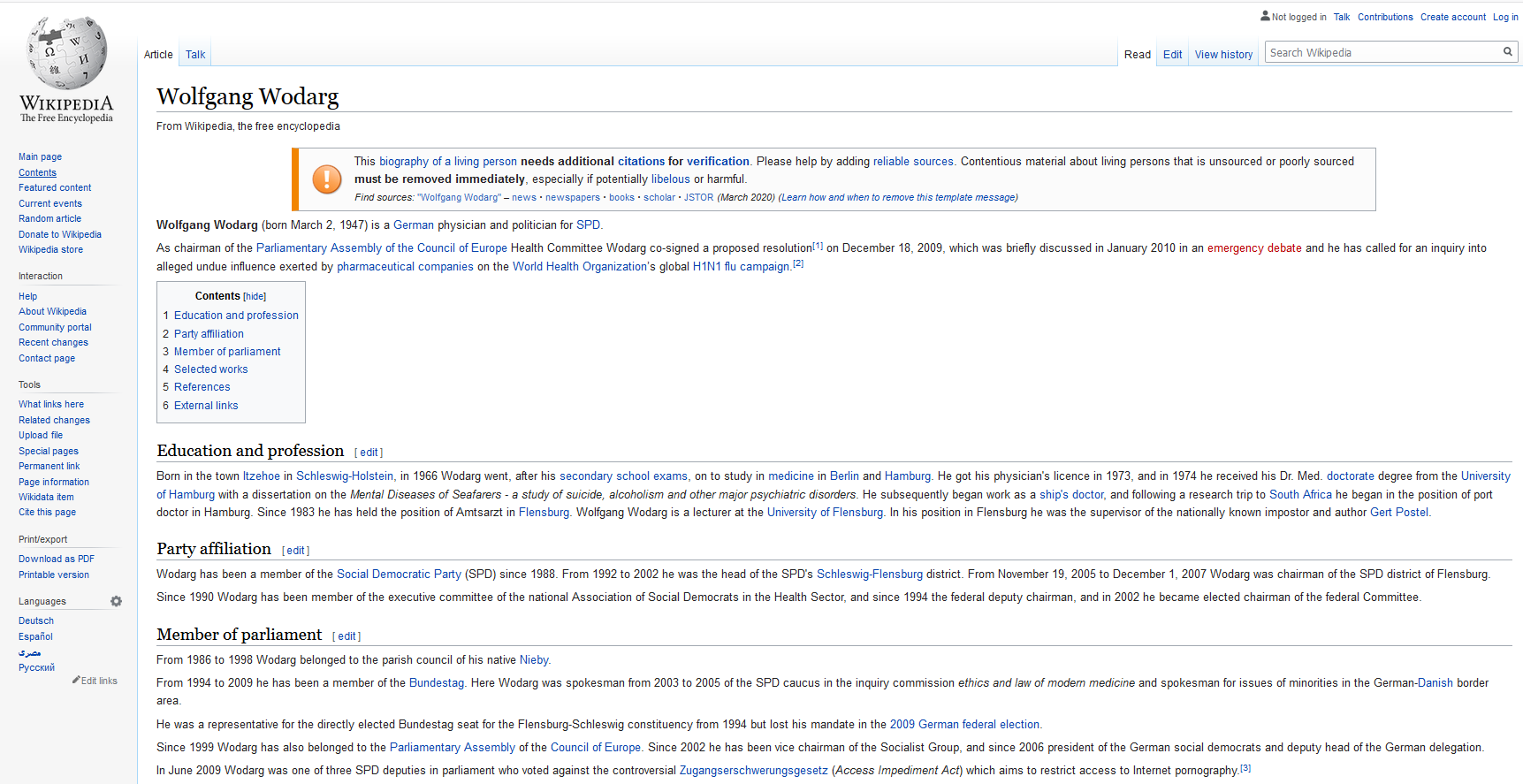Click the not logged in user icon

tap(1265, 16)
